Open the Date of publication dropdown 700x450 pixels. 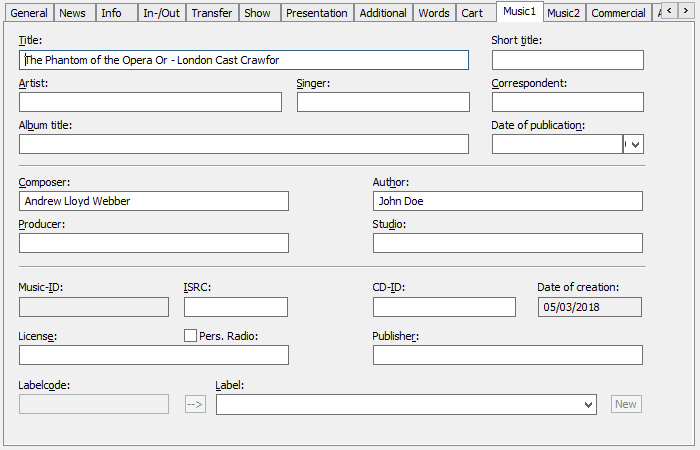click(x=633, y=144)
